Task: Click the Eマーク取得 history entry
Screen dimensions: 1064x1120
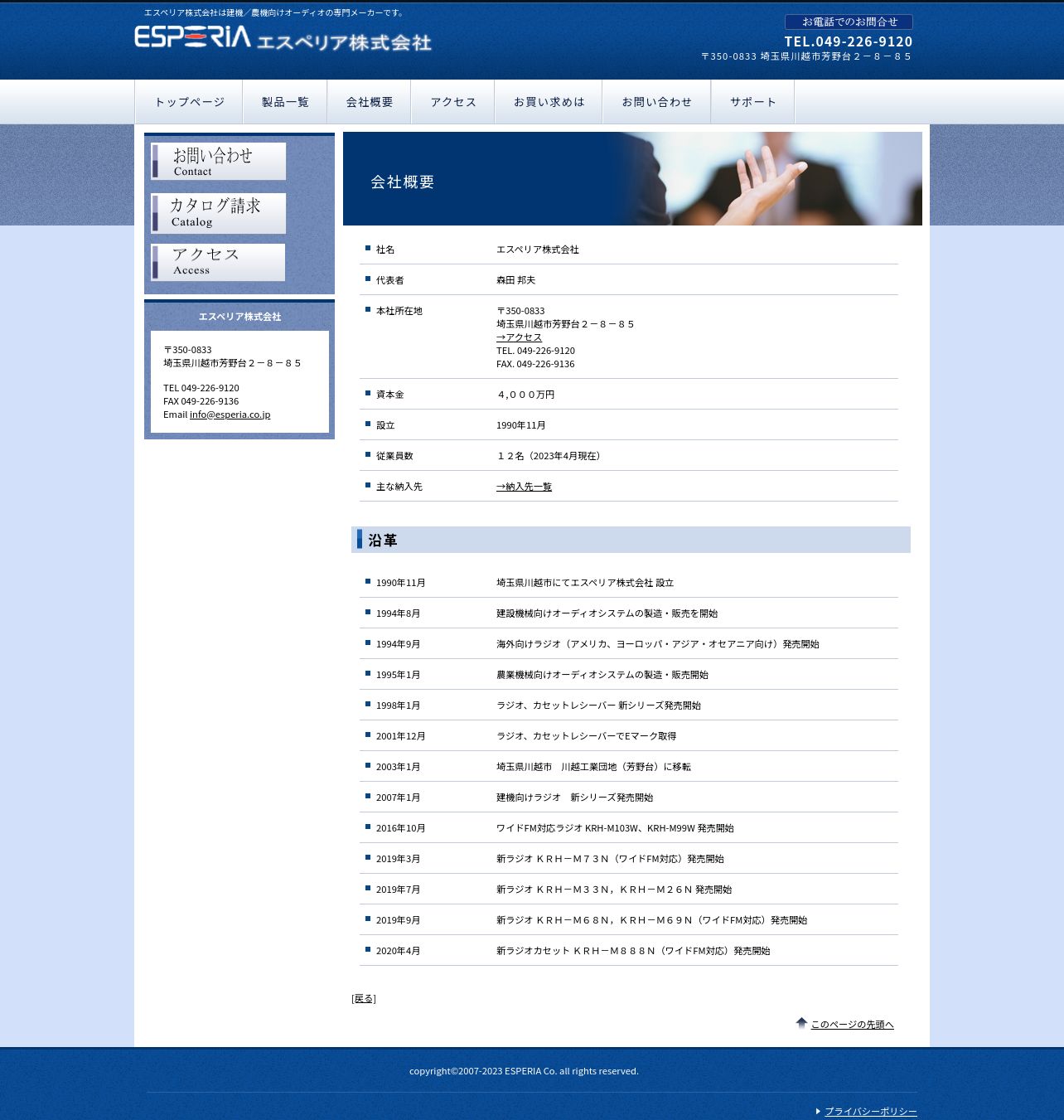Action: 586,736
